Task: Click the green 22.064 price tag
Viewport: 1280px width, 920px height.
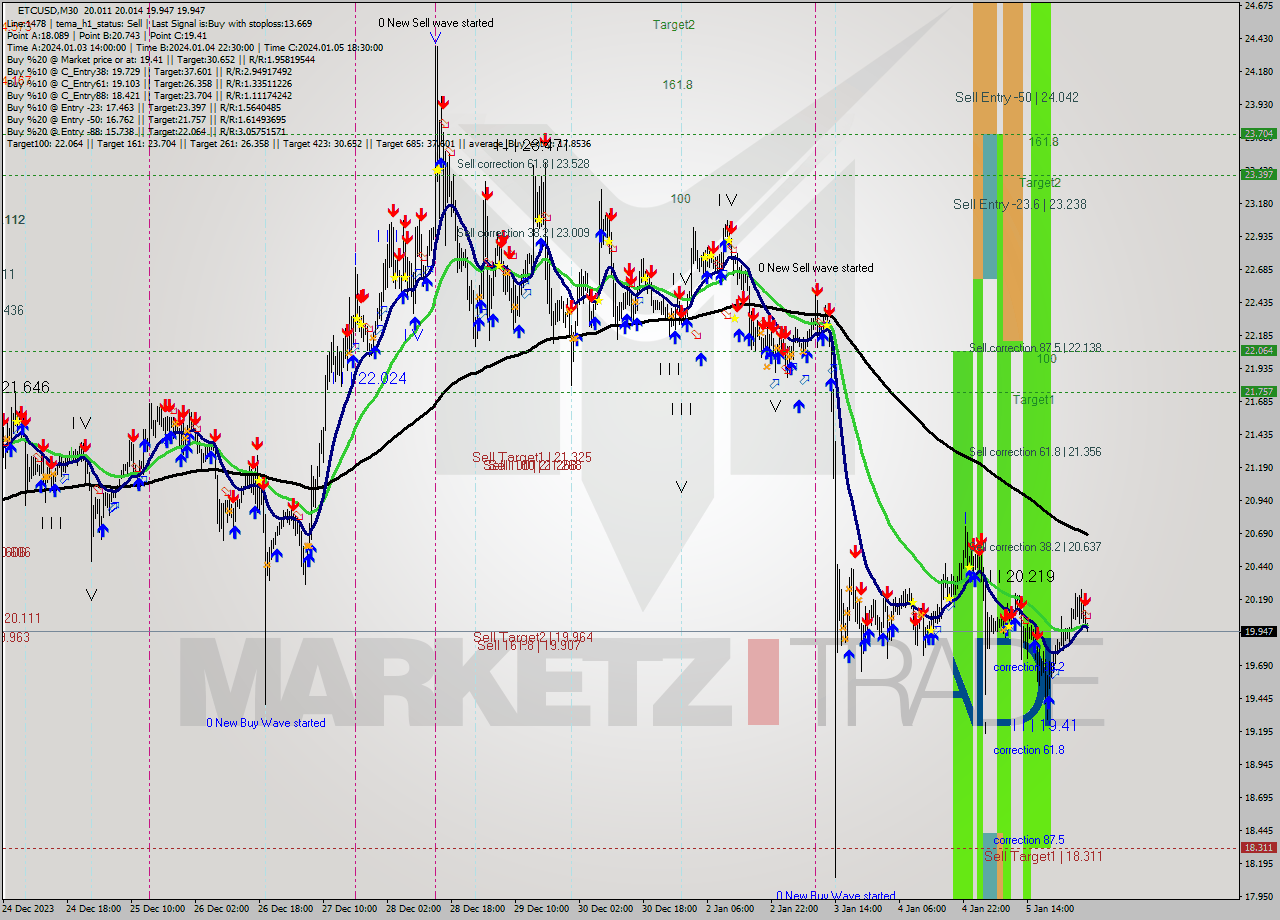Action: coord(1257,350)
